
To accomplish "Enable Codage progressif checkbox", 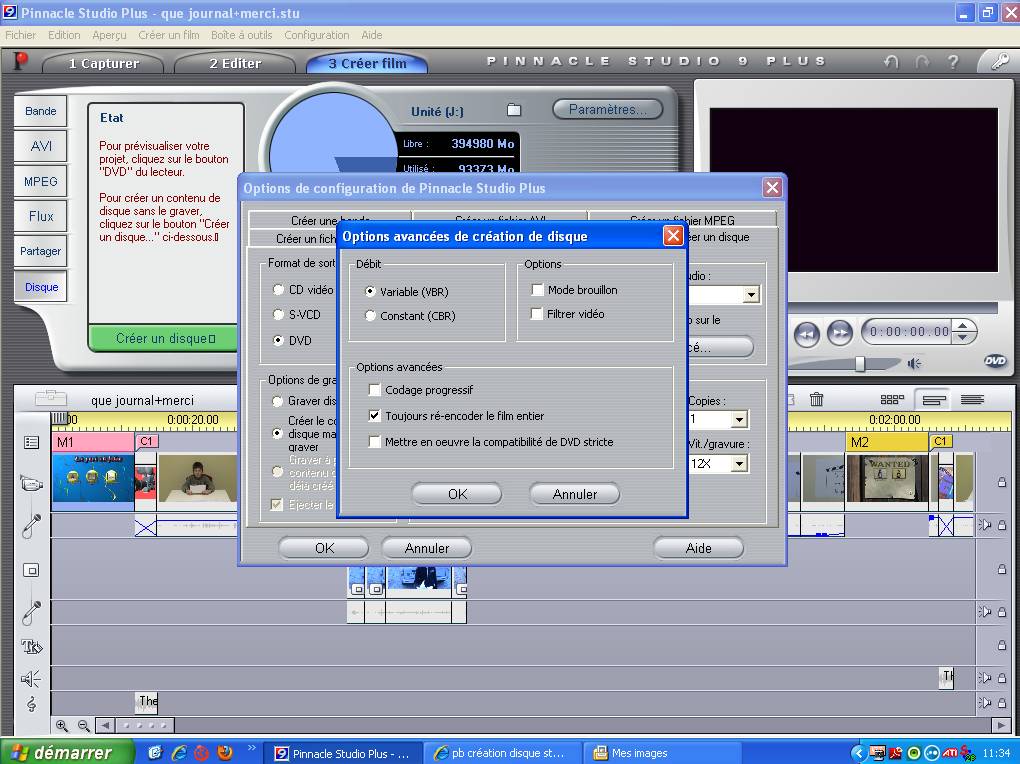I will [375, 390].
